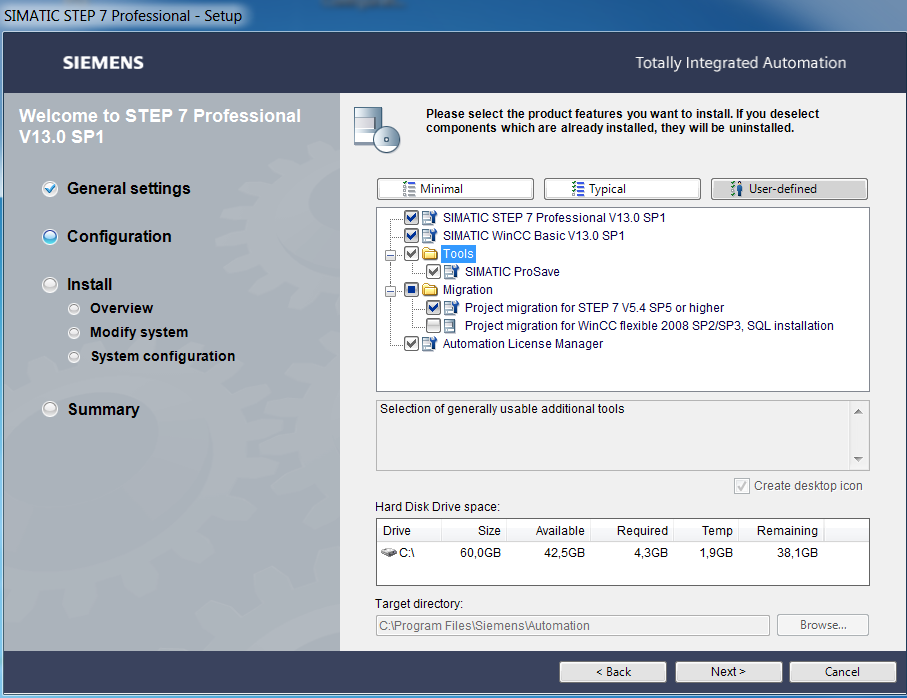Screen dimensions: 907x698
Task: Click the description box scroll-up arrow
Action: coord(858,411)
